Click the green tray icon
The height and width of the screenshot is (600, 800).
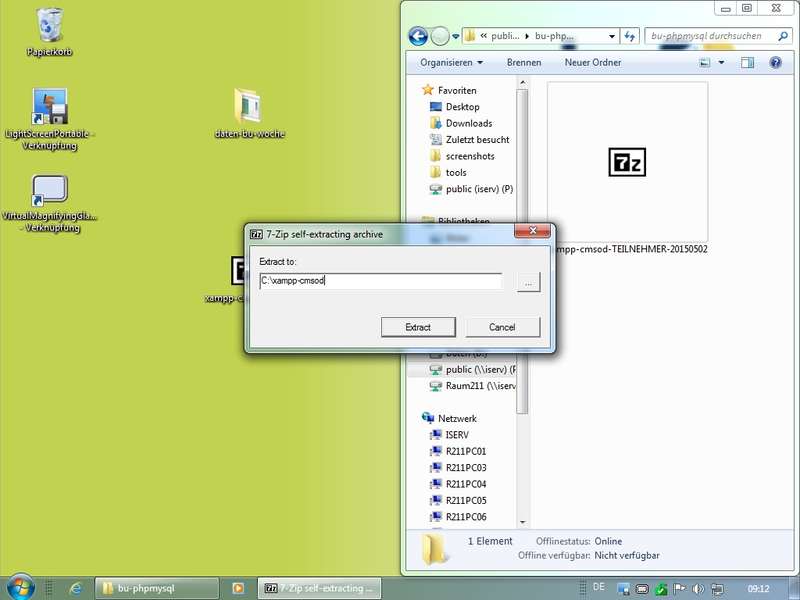(x=661, y=589)
